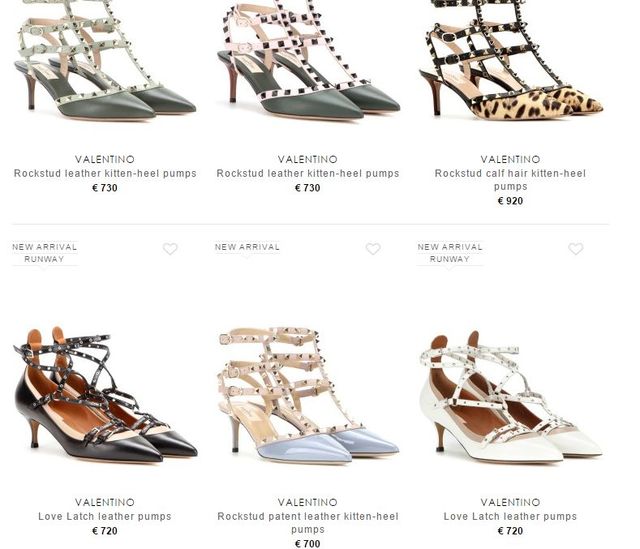Open the white Love Latch pumps image
640x549 pixels.
point(511,396)
